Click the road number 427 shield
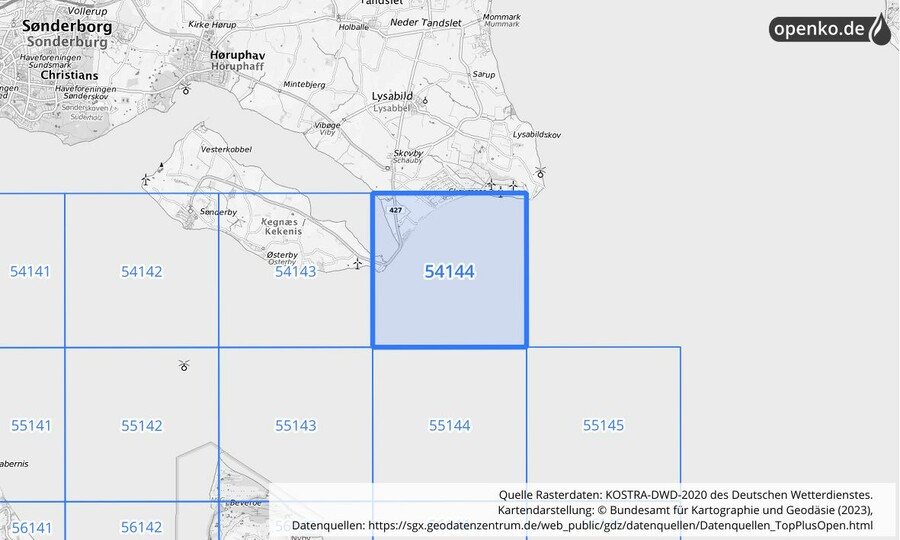 [395, 210]
